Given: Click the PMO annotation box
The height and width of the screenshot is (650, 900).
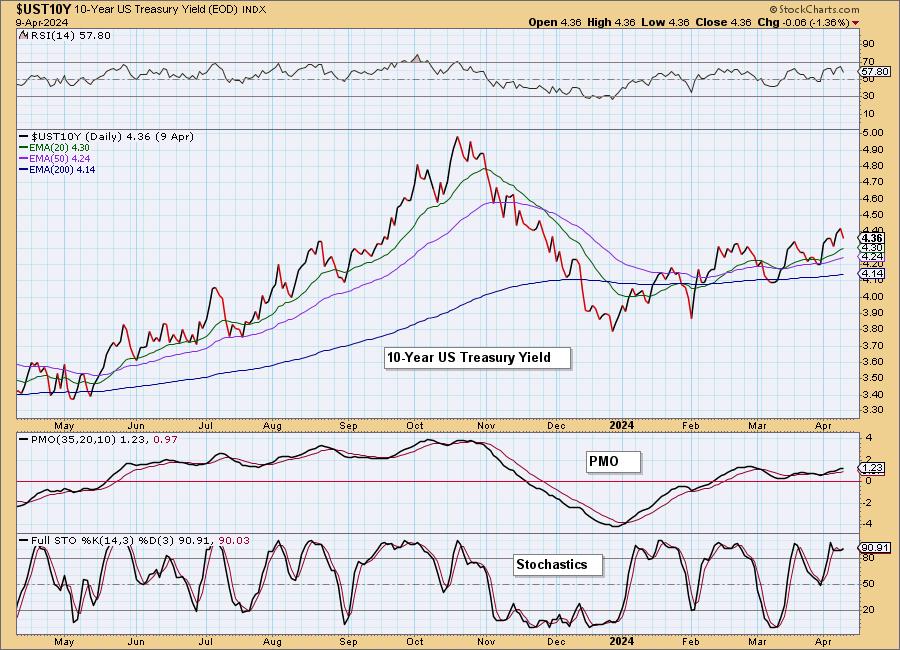Looking at the screenshot, I should click(x=613, y=462).
